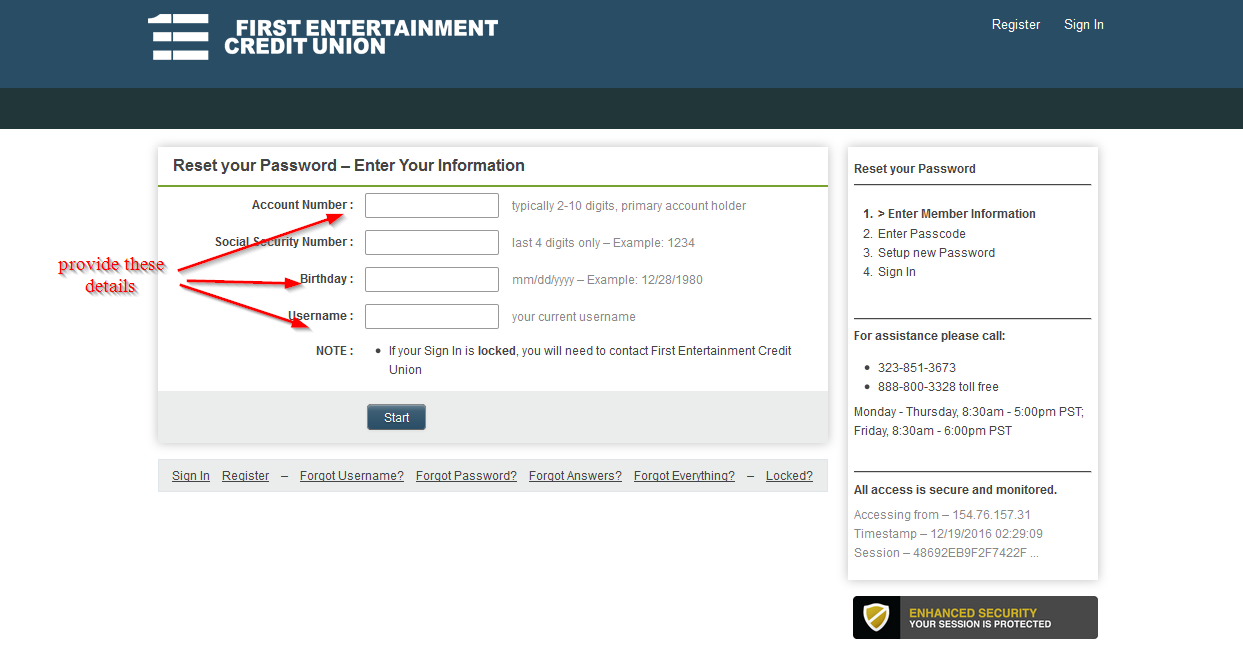
Task: Click the 'For assistance please call:' heading
Action: tap(930, 336)
